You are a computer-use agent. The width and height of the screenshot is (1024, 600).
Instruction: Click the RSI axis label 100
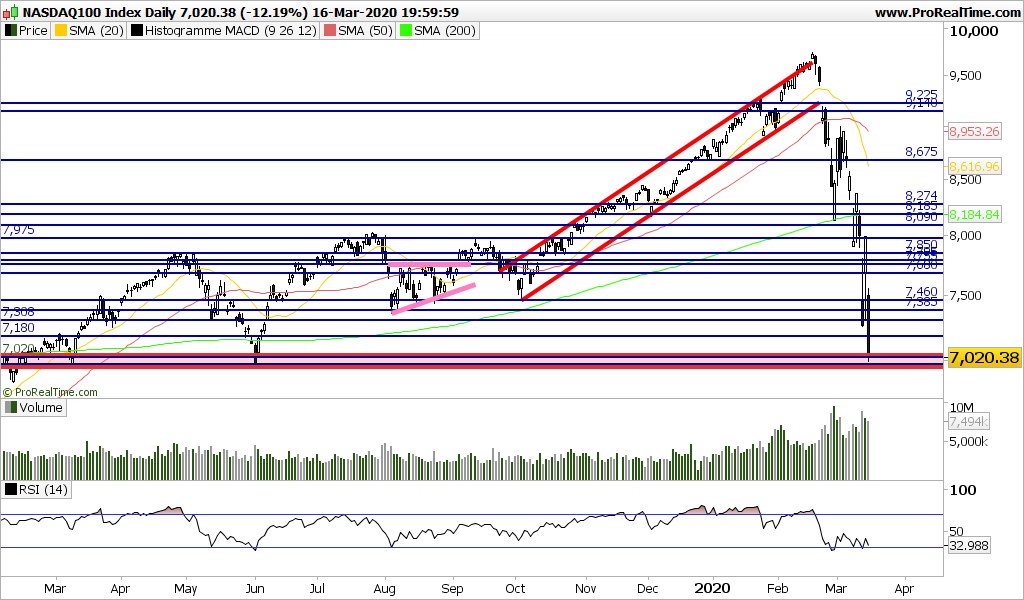pyautogui.click(x=963, y=490)
